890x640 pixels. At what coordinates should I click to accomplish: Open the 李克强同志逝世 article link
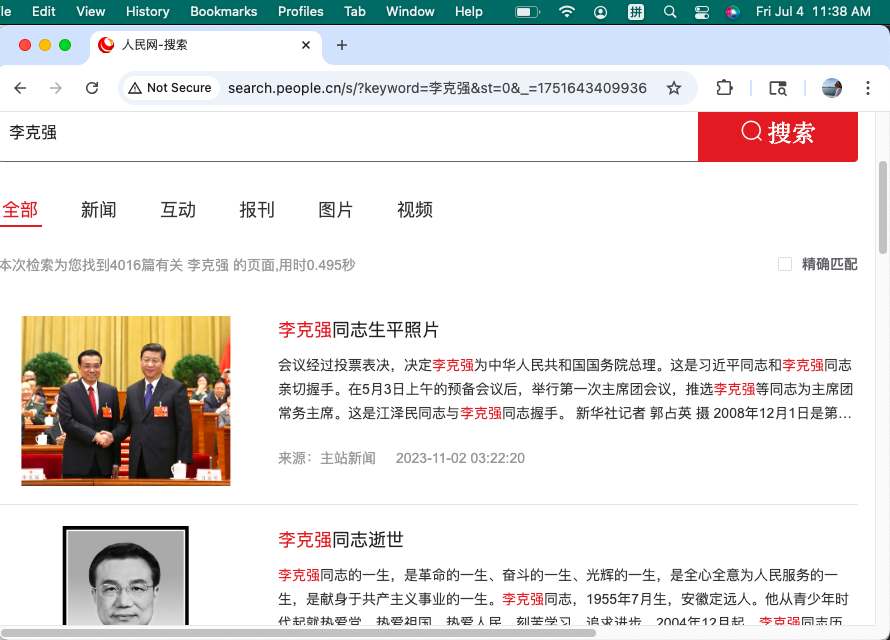tap(341, 540)
